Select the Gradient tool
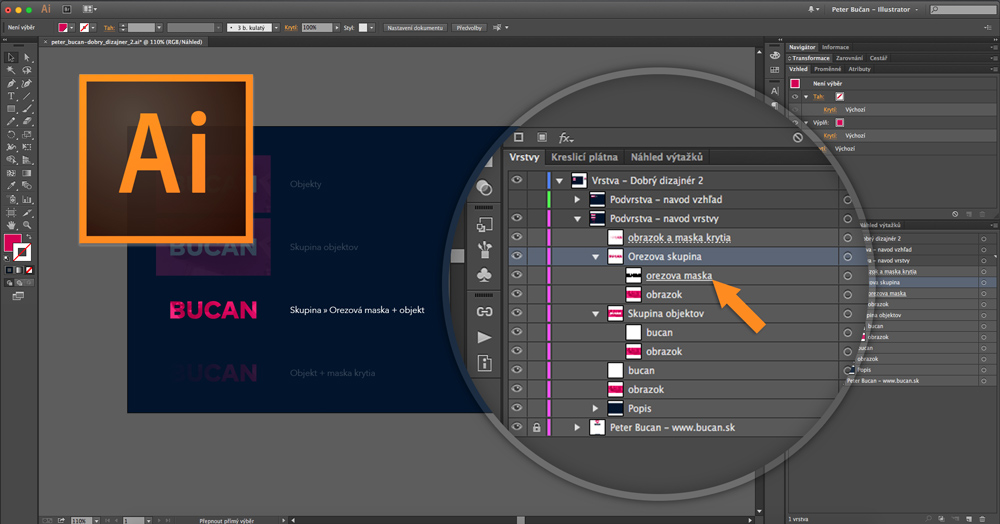 pyautogui.click(x=27, y=173)
